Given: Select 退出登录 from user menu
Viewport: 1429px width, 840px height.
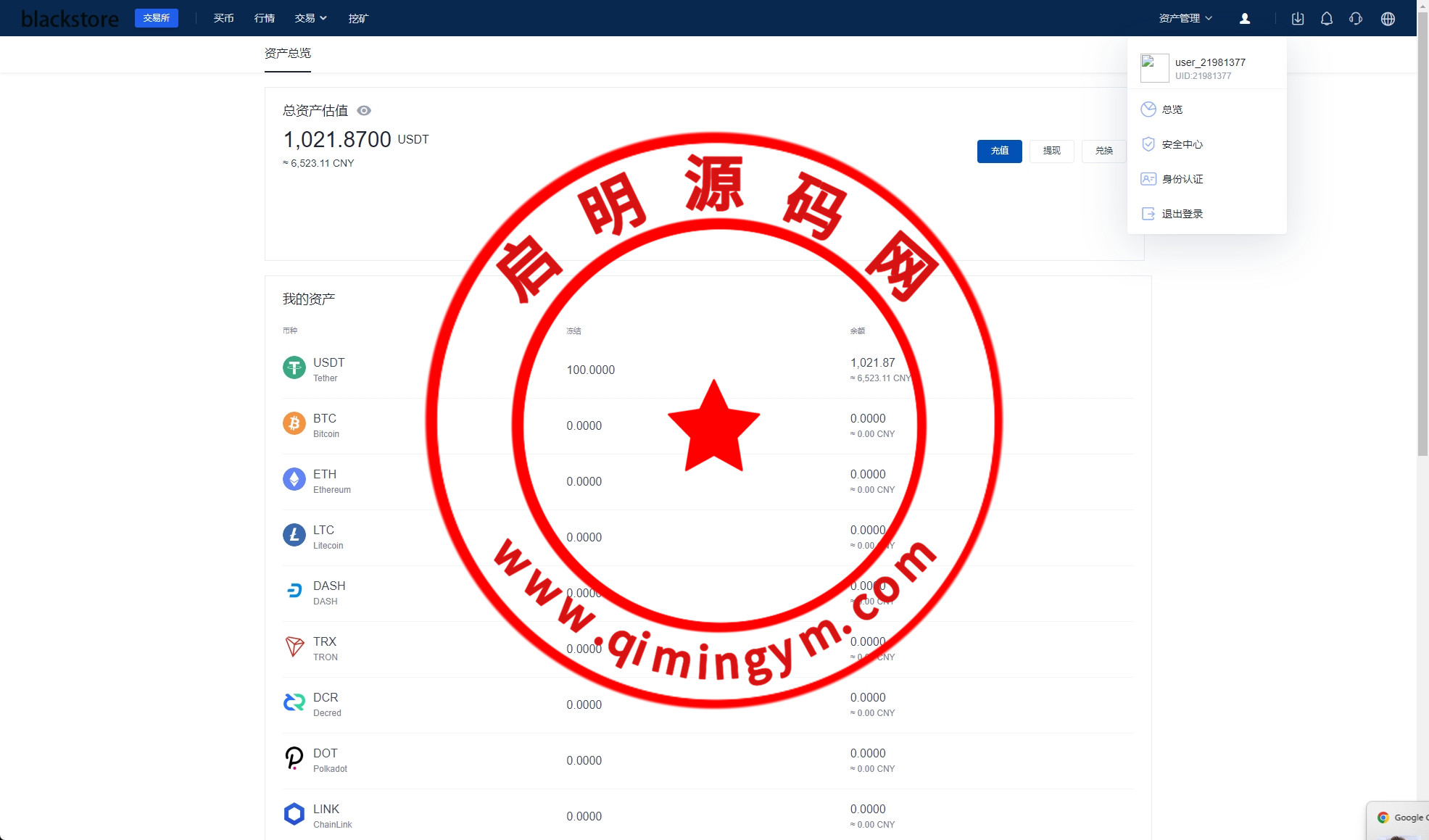Looking at the screenshot, I should (1182, 214).
